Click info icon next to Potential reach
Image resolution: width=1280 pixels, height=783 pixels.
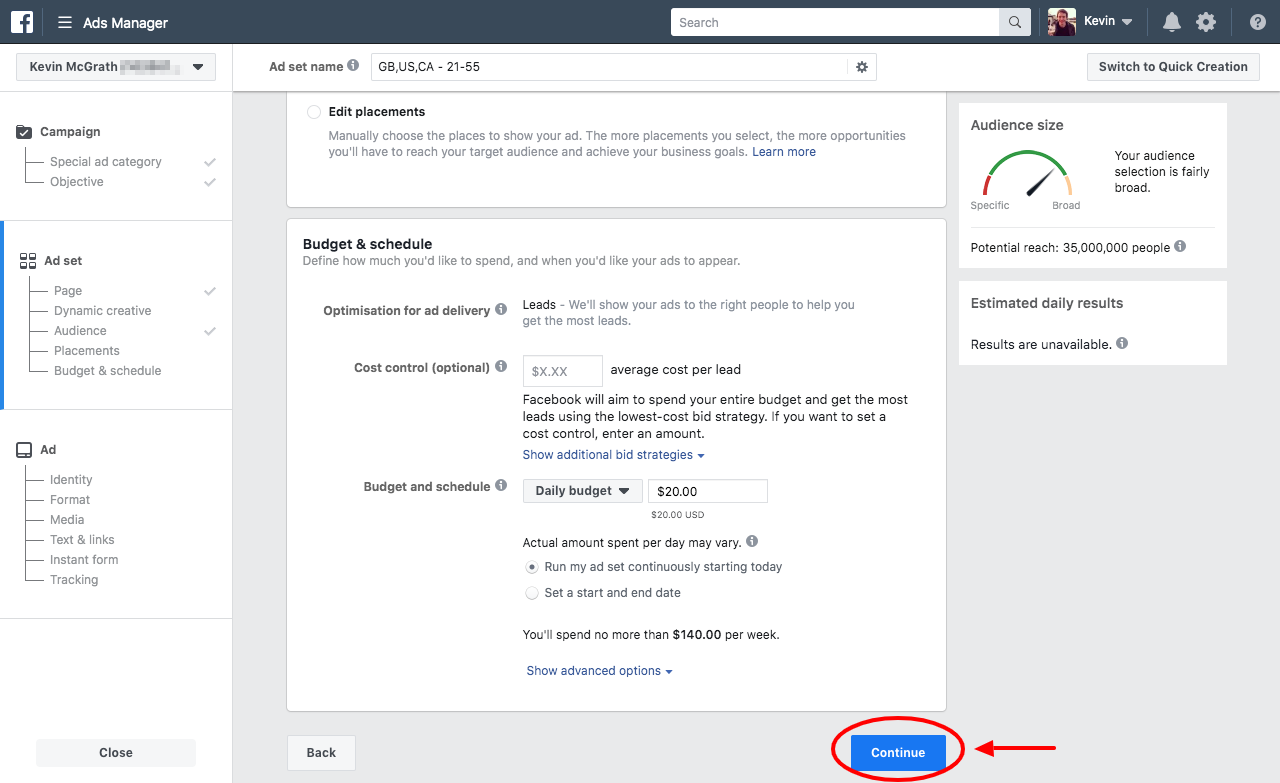click(x=1180, y=246)
